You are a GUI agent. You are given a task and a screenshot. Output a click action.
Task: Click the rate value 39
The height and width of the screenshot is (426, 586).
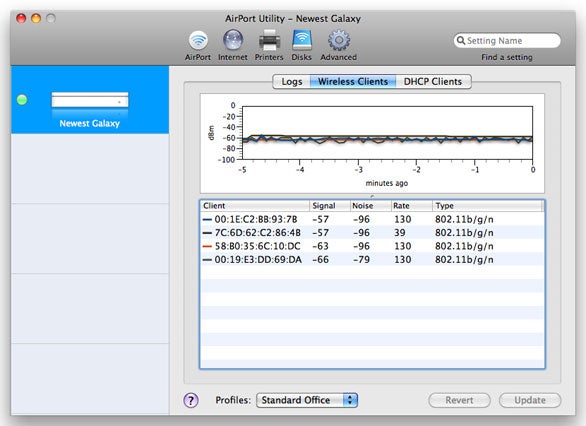click(400, 233)
